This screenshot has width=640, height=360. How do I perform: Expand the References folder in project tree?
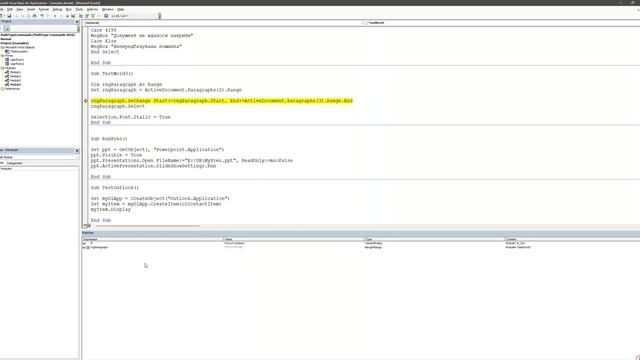(2, 89)
